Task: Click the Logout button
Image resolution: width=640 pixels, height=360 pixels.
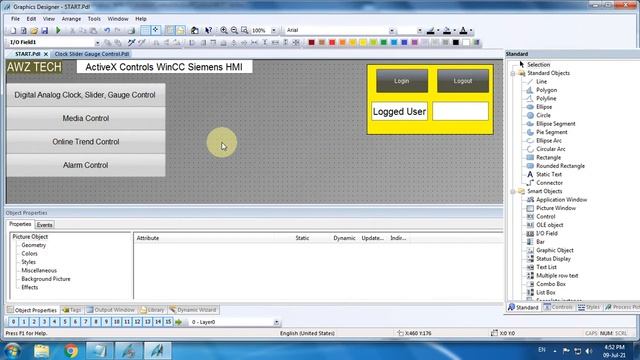Action: [463, 81]
